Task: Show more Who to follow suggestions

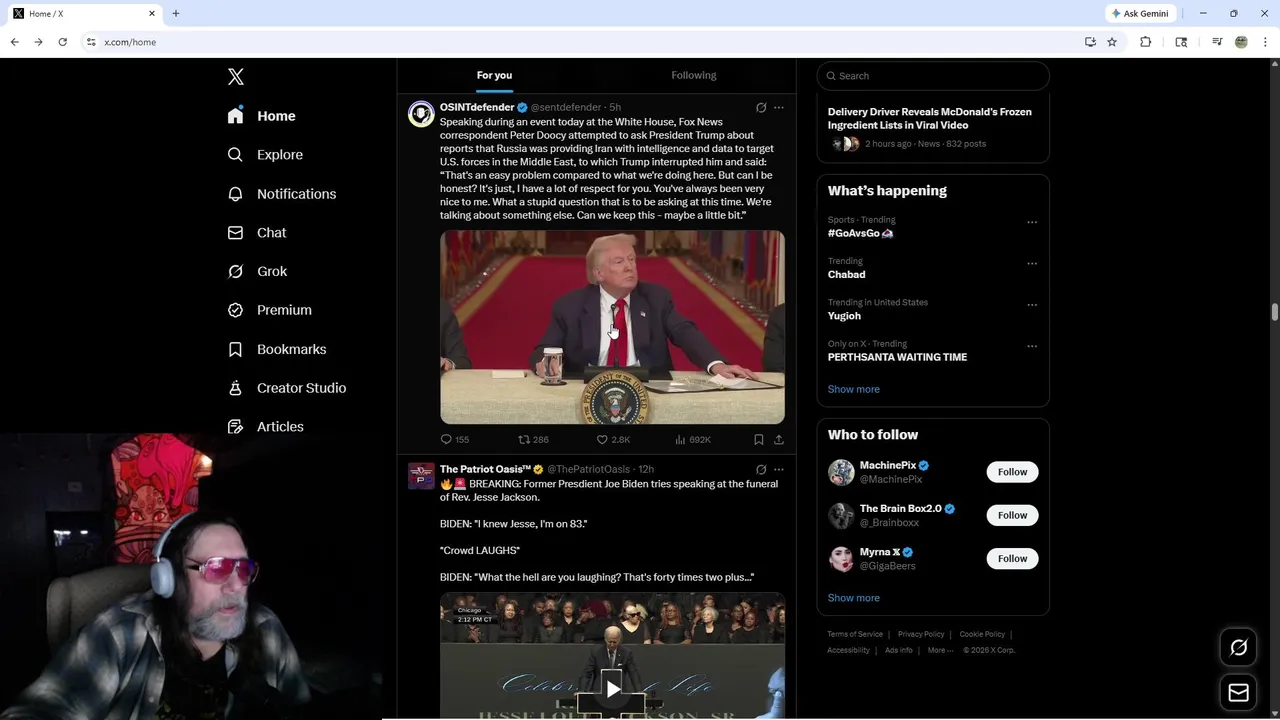Action: coord(853,598)
